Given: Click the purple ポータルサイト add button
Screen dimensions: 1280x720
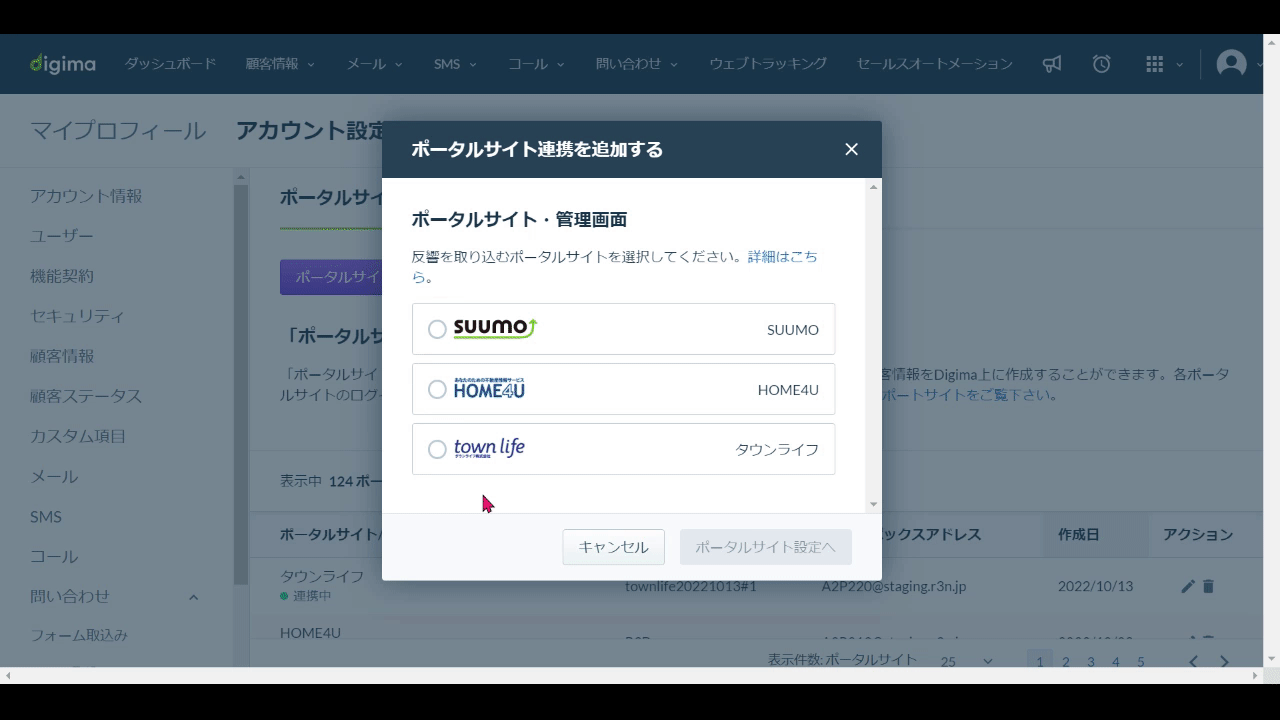Looking at the screenshot, I should pos(331,277).
